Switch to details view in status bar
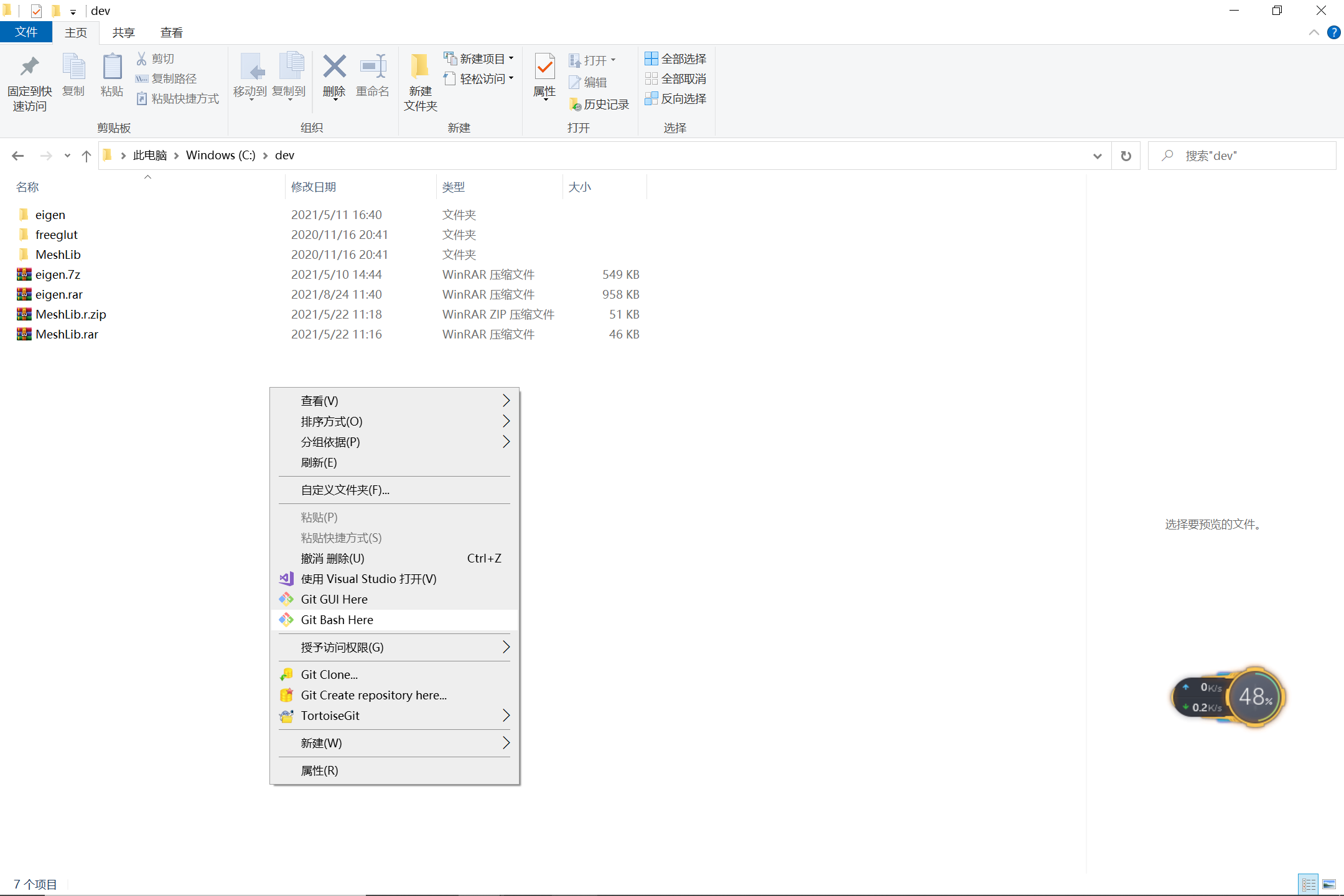 1309,884
